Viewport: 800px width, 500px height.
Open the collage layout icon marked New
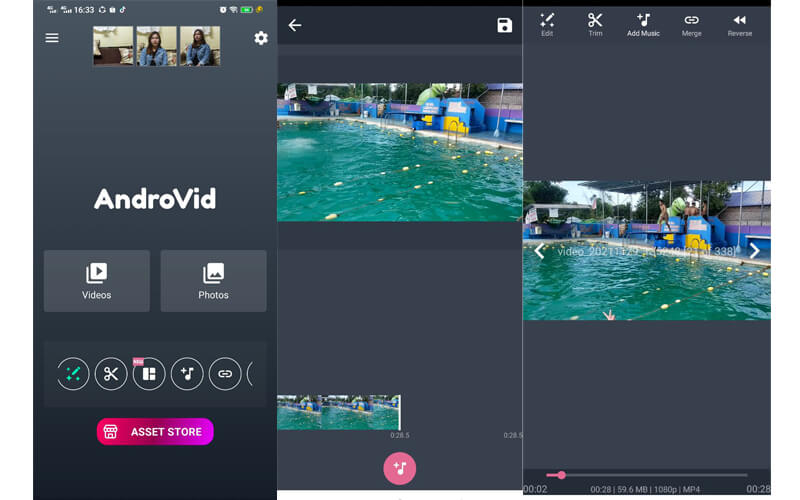(x=149, y=374)
